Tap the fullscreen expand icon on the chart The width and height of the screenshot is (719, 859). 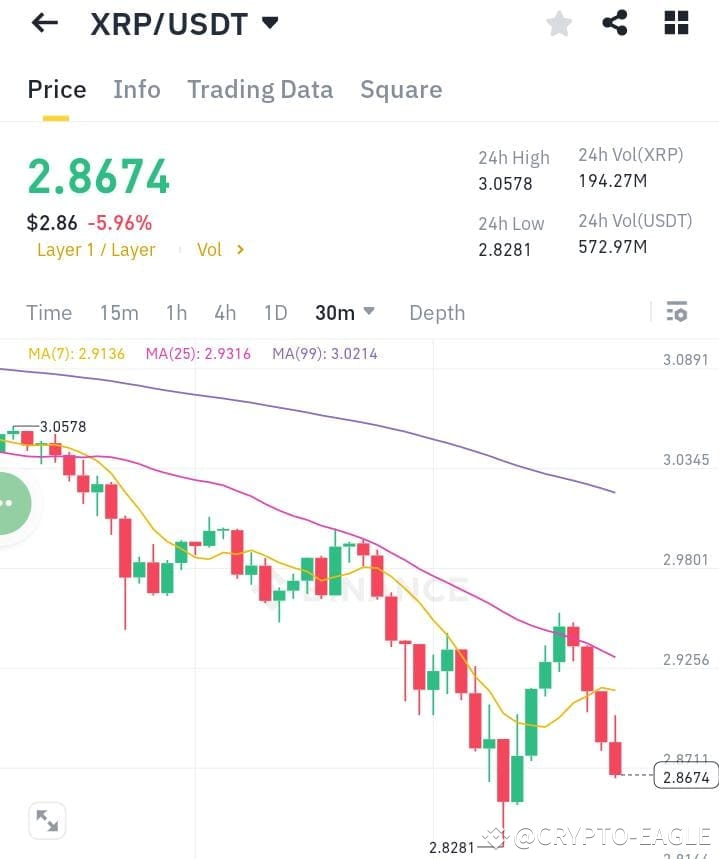47,820
